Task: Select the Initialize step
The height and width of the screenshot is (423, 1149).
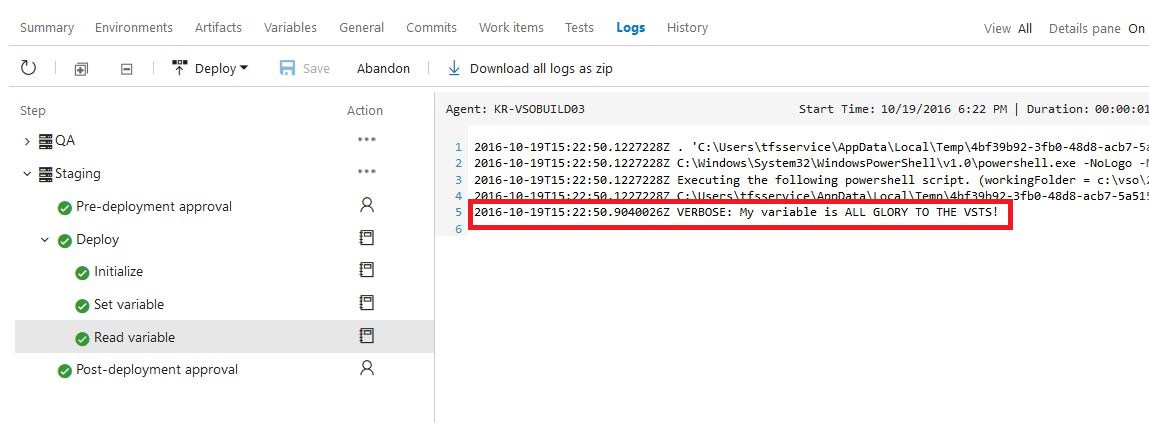Action: pyautogui.click(x=119, y=271)
